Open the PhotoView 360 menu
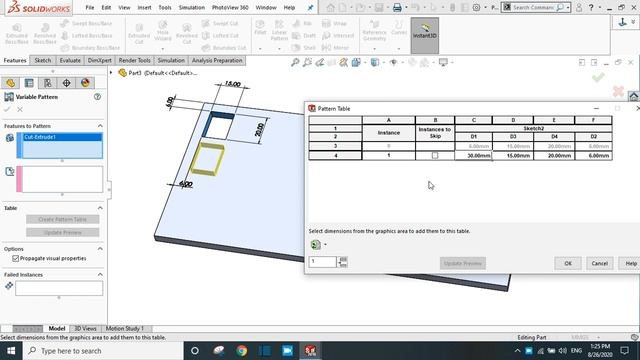 (x=230, y=7)
